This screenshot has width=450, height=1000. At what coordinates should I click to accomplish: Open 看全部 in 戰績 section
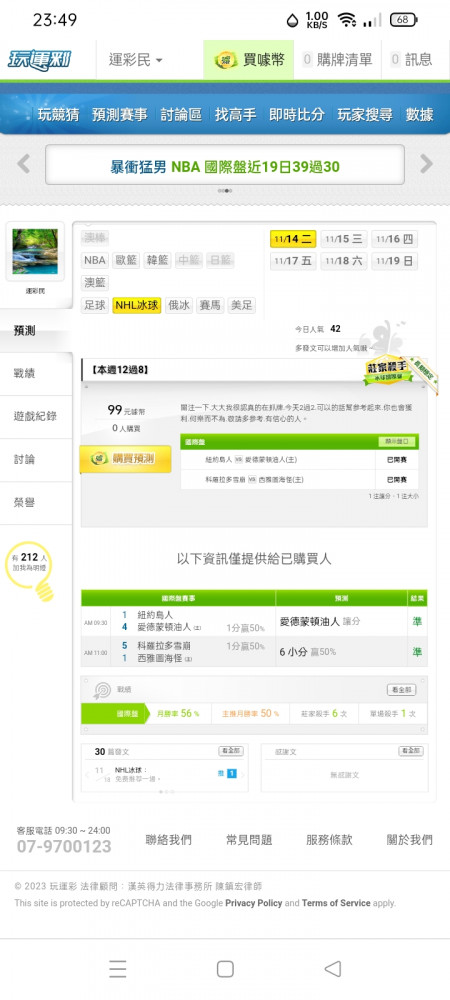point(402,690)
